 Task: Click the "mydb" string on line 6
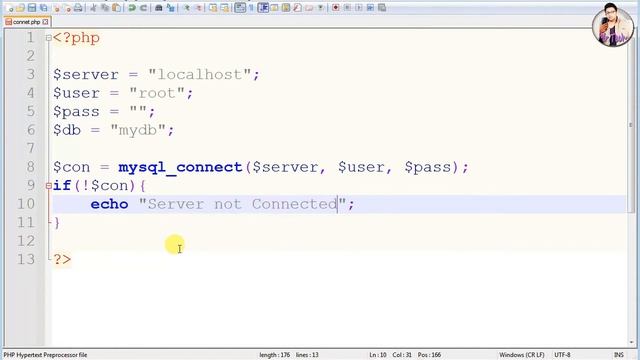click(138, 130)
